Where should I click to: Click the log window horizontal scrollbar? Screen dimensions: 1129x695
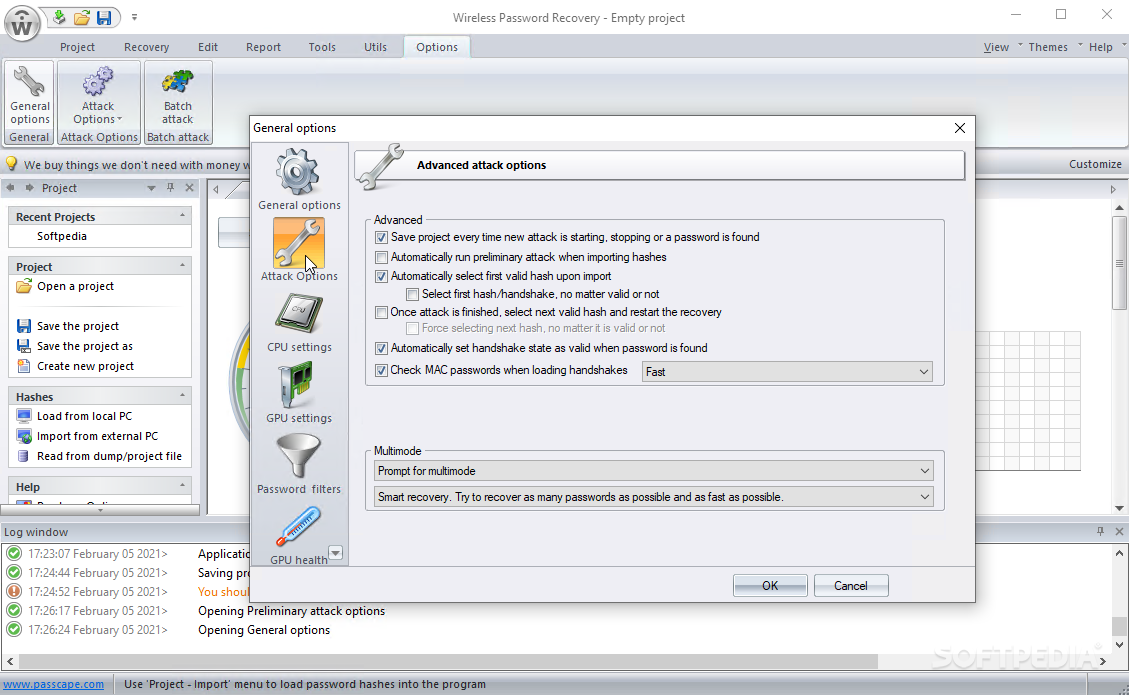pyautogui.click(x=449, y=660)
